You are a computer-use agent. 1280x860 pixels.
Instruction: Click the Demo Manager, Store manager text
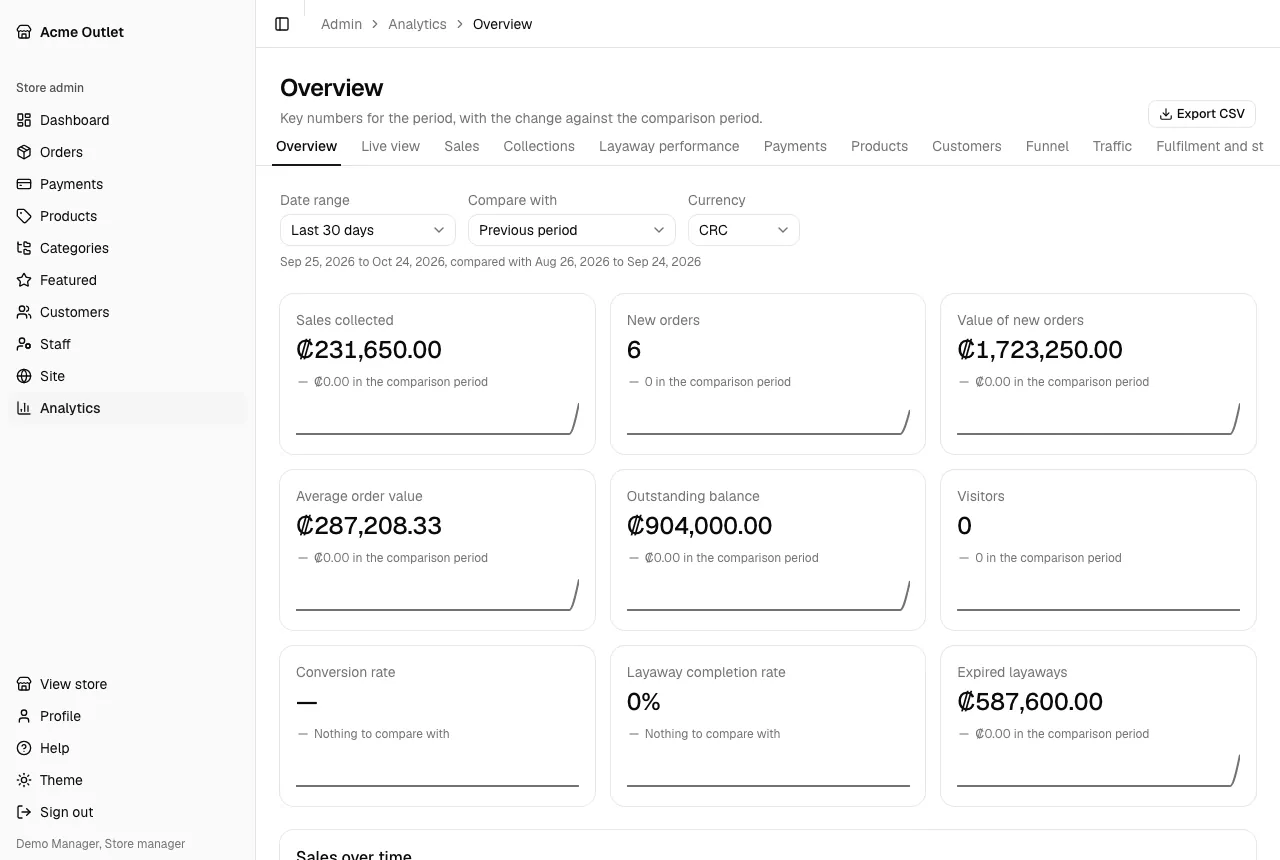101,844
